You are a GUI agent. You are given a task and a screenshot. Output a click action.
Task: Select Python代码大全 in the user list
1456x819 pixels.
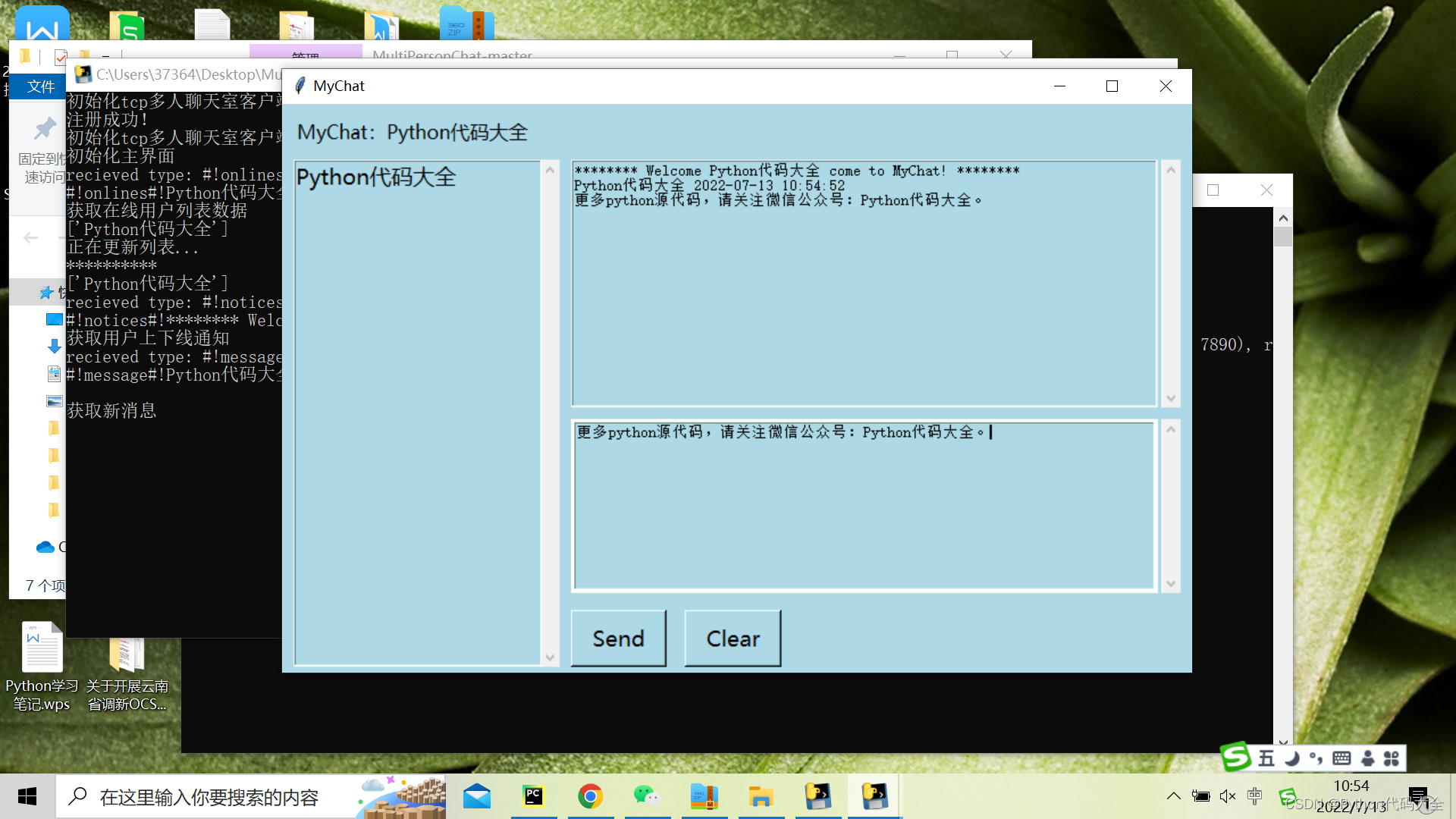[x=376, y=177]
